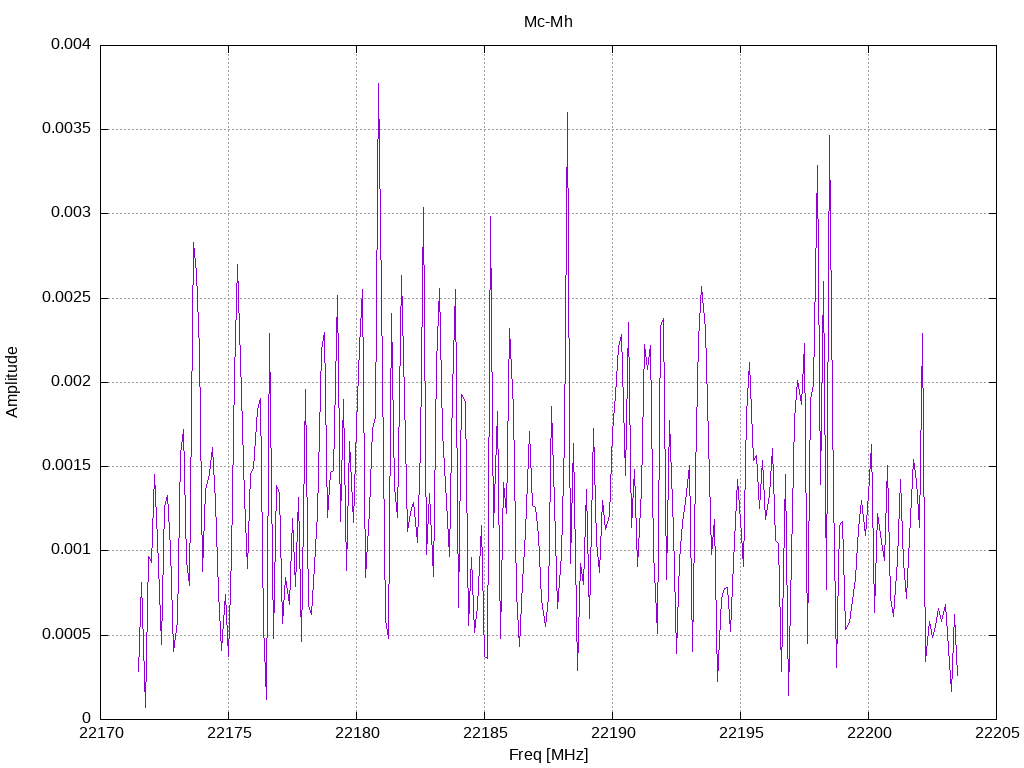The height and width of the screenshot is (768, 1024).
Task: Click the y-axis tick label 0.002
Action: pos(71,381)
